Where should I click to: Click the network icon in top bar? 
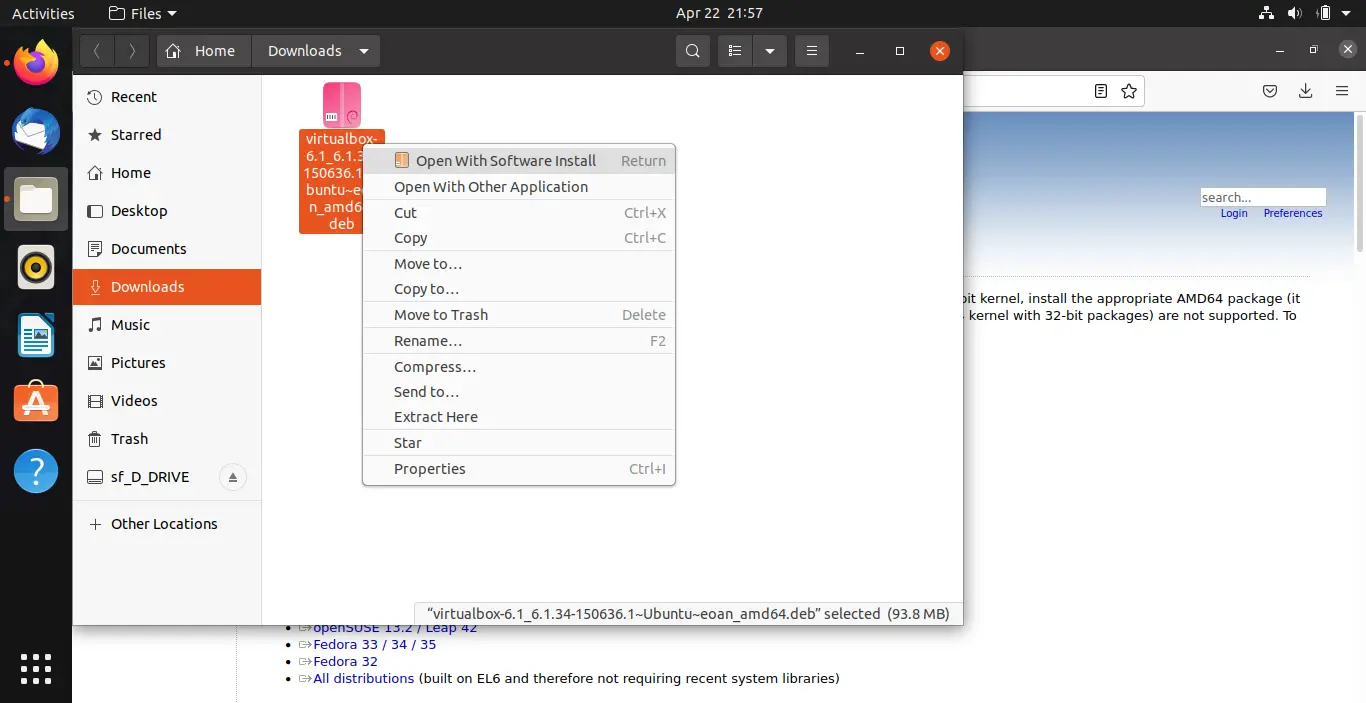(1267, 13)
